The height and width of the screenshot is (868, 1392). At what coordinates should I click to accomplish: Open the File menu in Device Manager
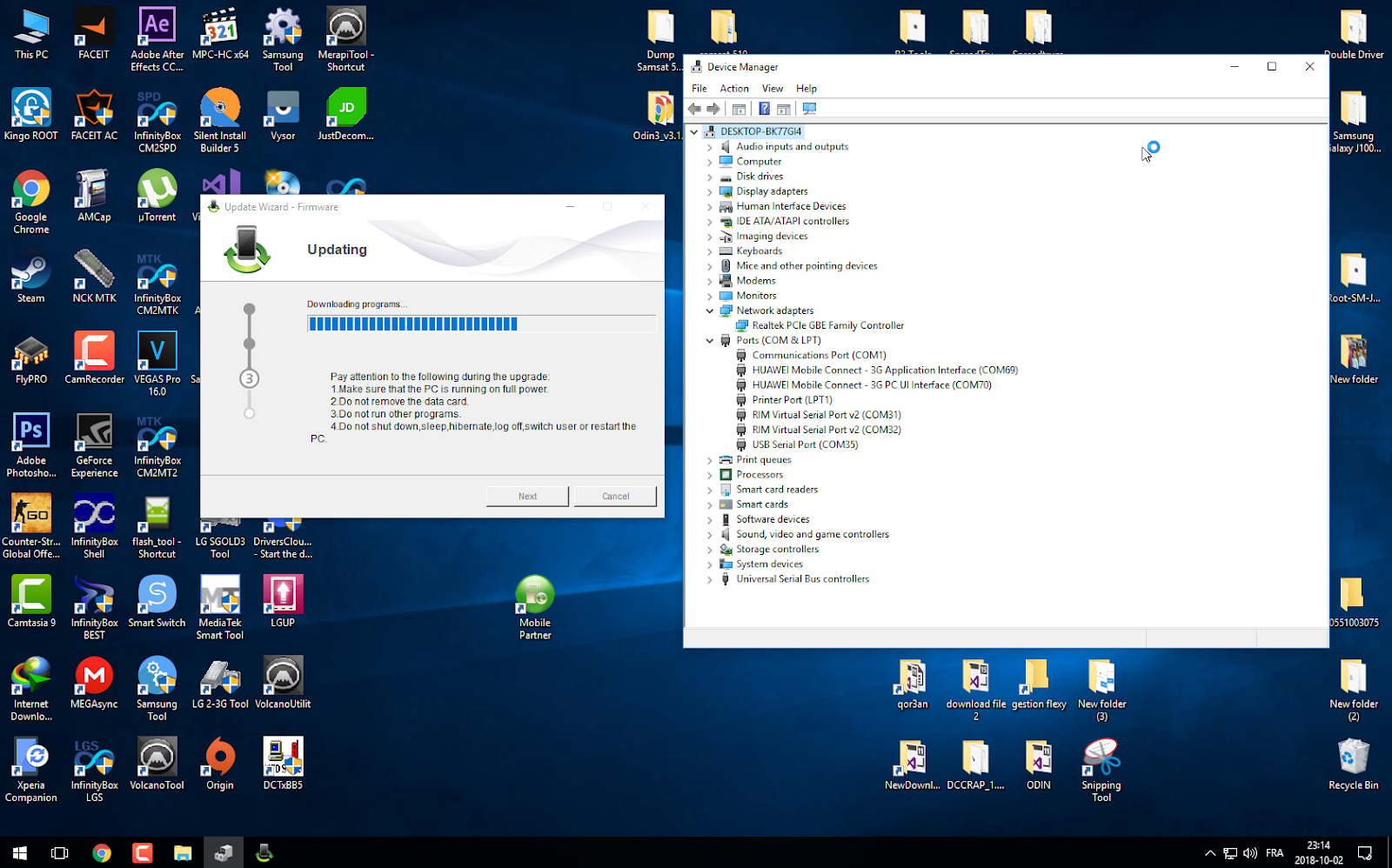point(699,88)
